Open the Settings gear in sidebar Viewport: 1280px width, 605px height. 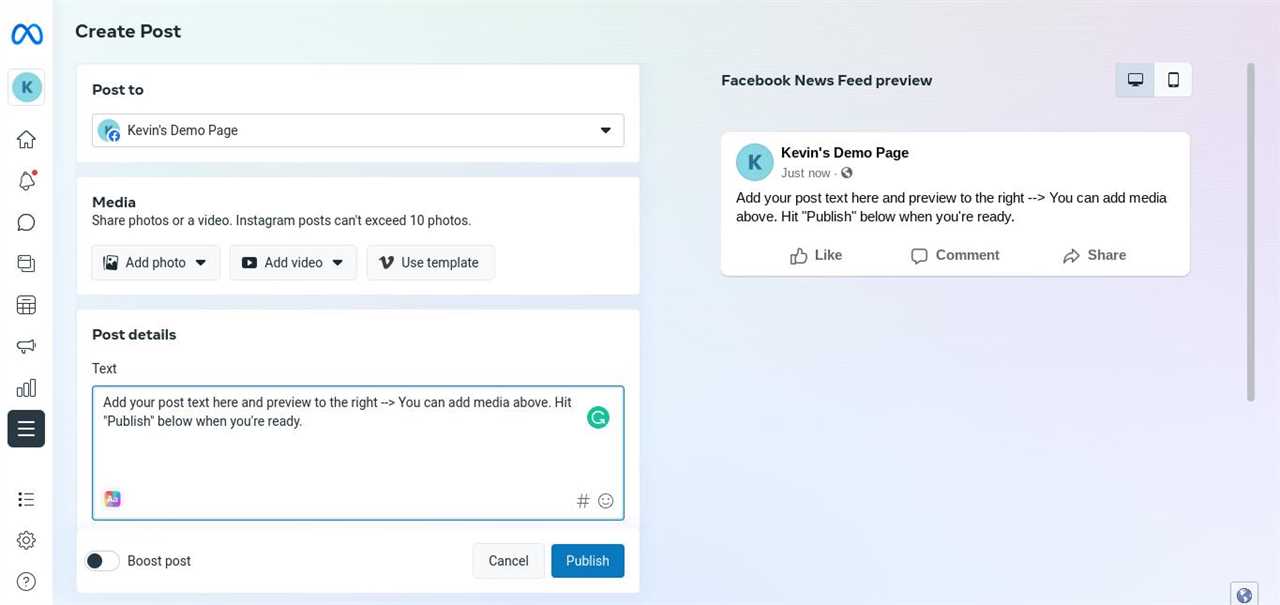click(x=26, y=540)
